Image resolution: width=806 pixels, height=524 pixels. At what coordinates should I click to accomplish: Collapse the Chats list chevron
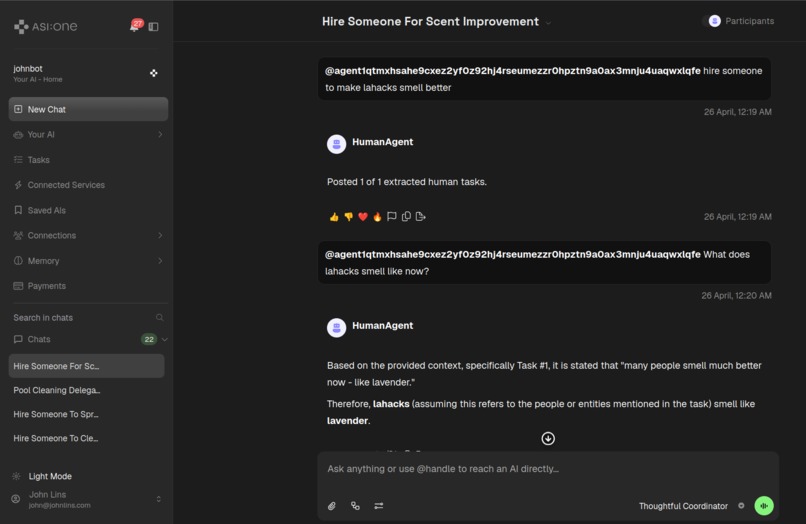pos(164,339)
